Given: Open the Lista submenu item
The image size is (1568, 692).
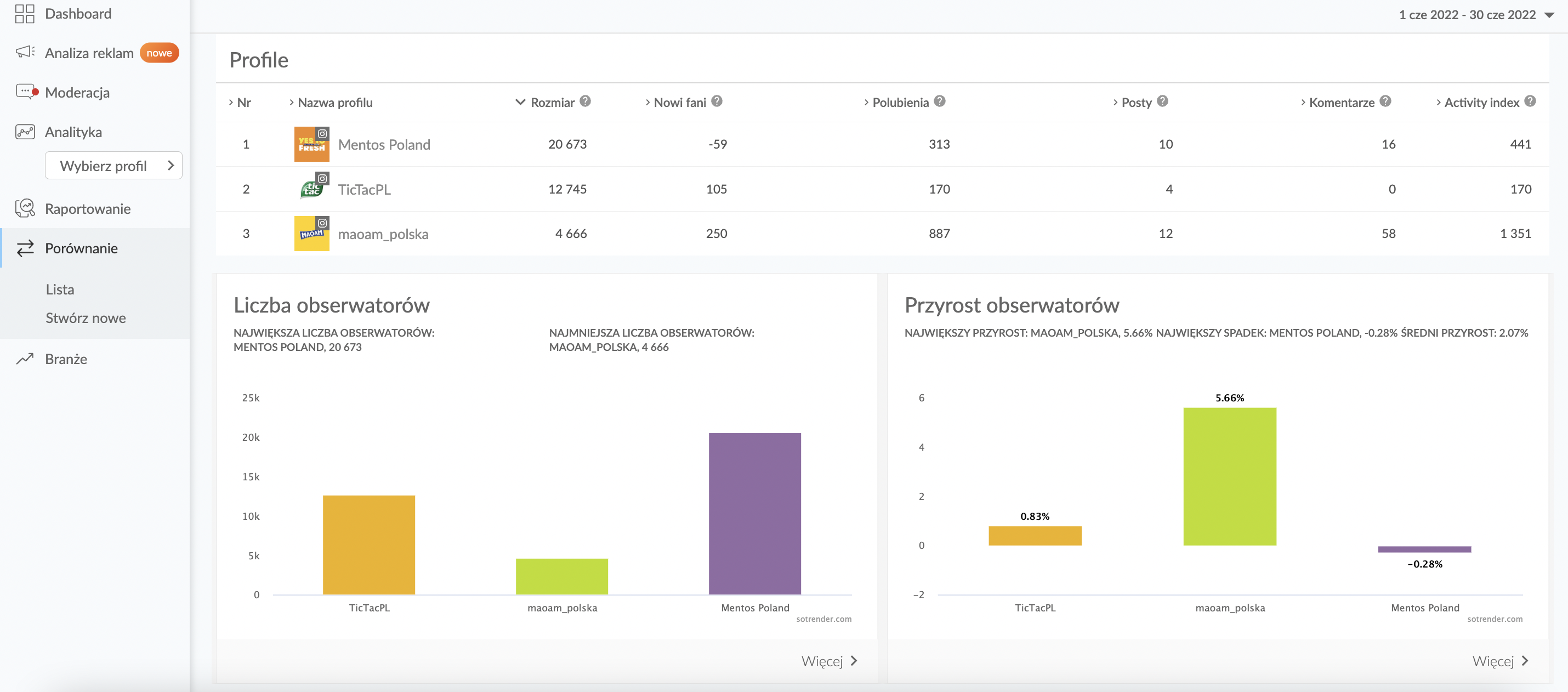Looking at the screenshot, I should click(60, 289).
